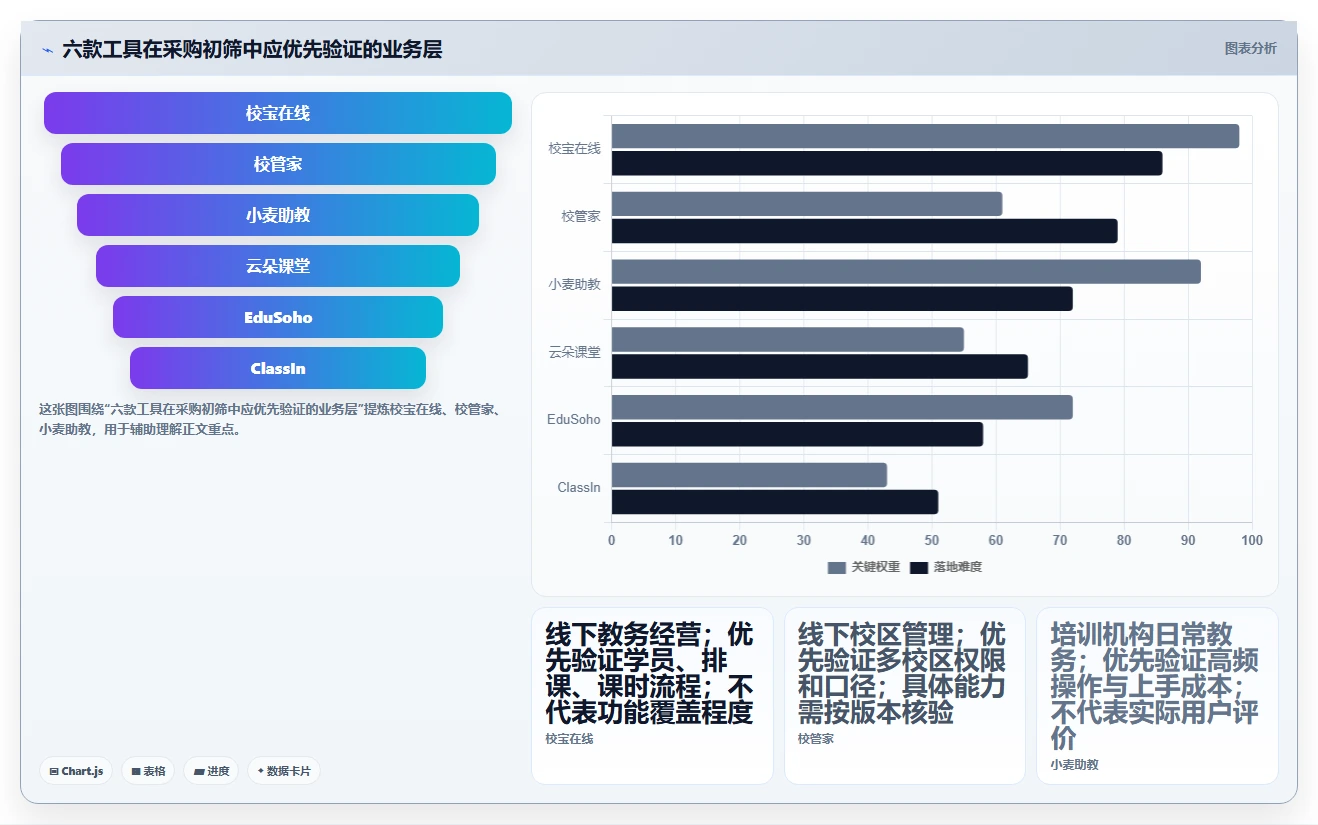1318x825 pixels.
Task: Select the 校宝在线 funnel stage
Action: (x=278, y=113)
